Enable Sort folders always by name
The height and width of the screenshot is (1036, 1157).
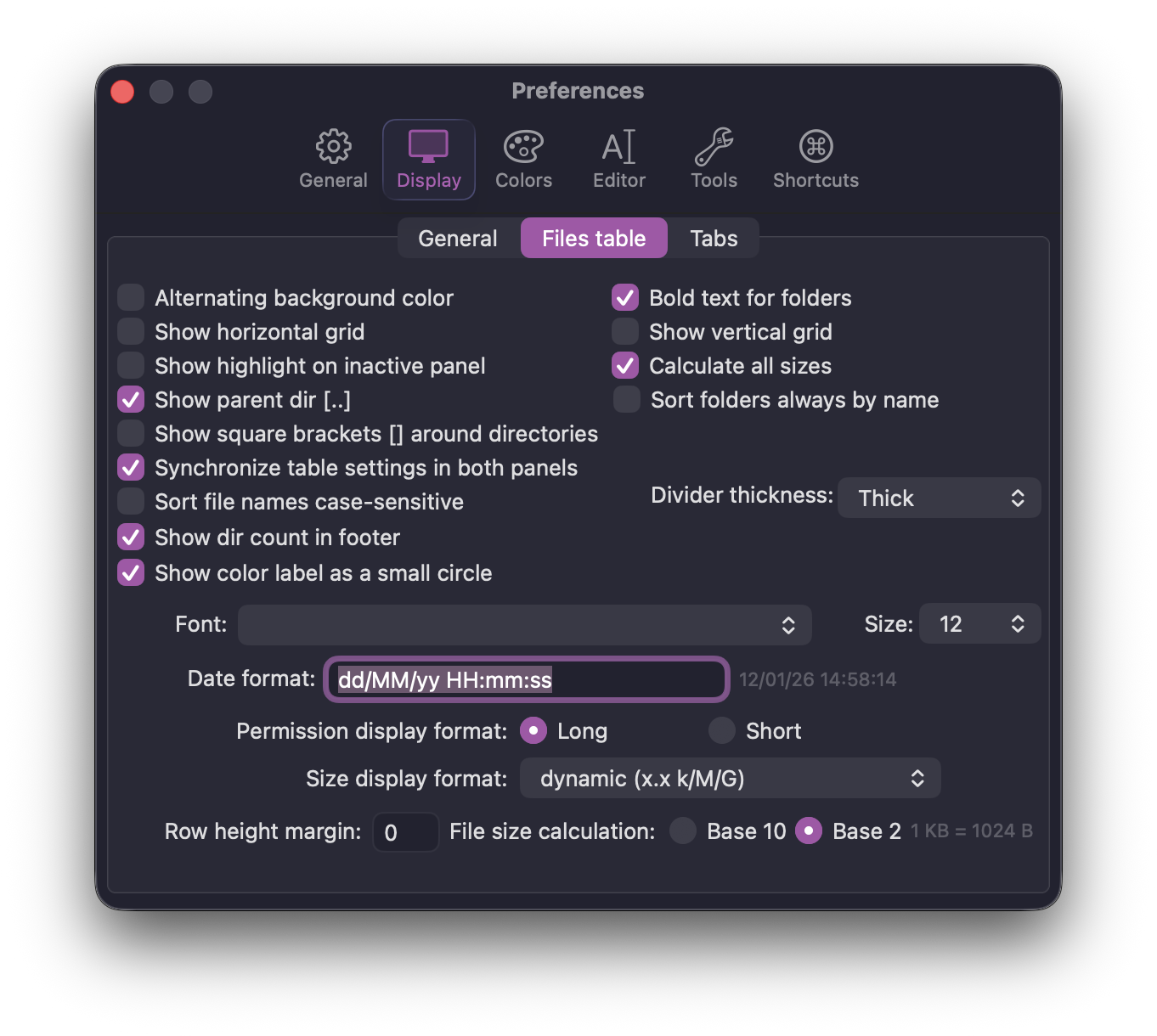point(626,399)
